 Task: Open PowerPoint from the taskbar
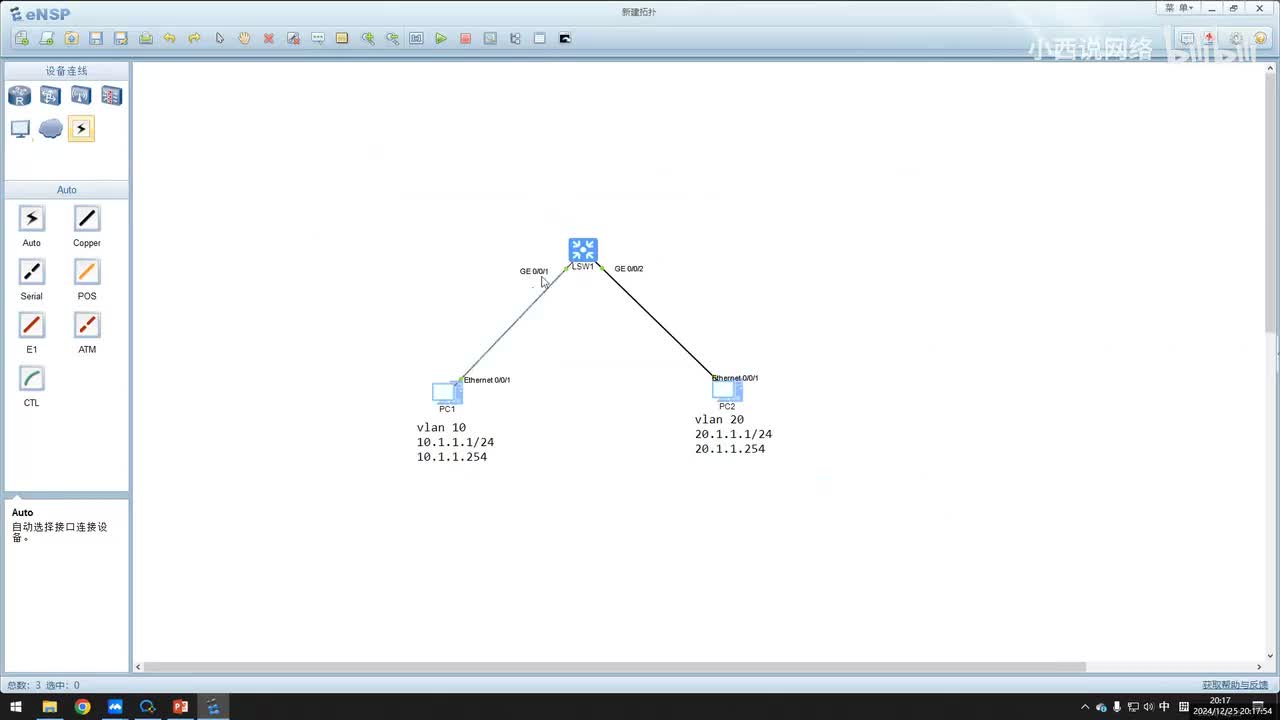pyautogui.click(x=180, y=707)
